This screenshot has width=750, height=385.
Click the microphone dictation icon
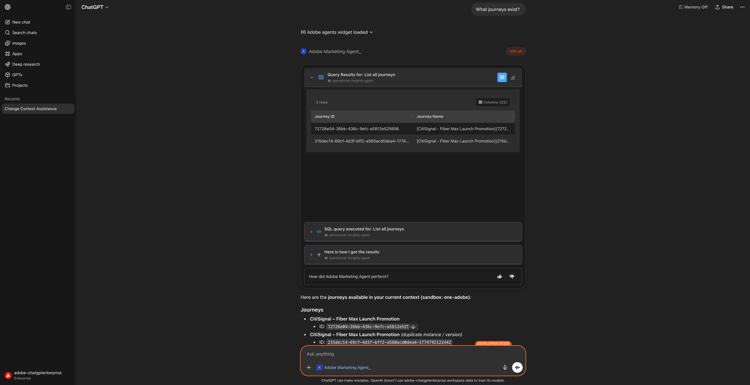point(505,367)
